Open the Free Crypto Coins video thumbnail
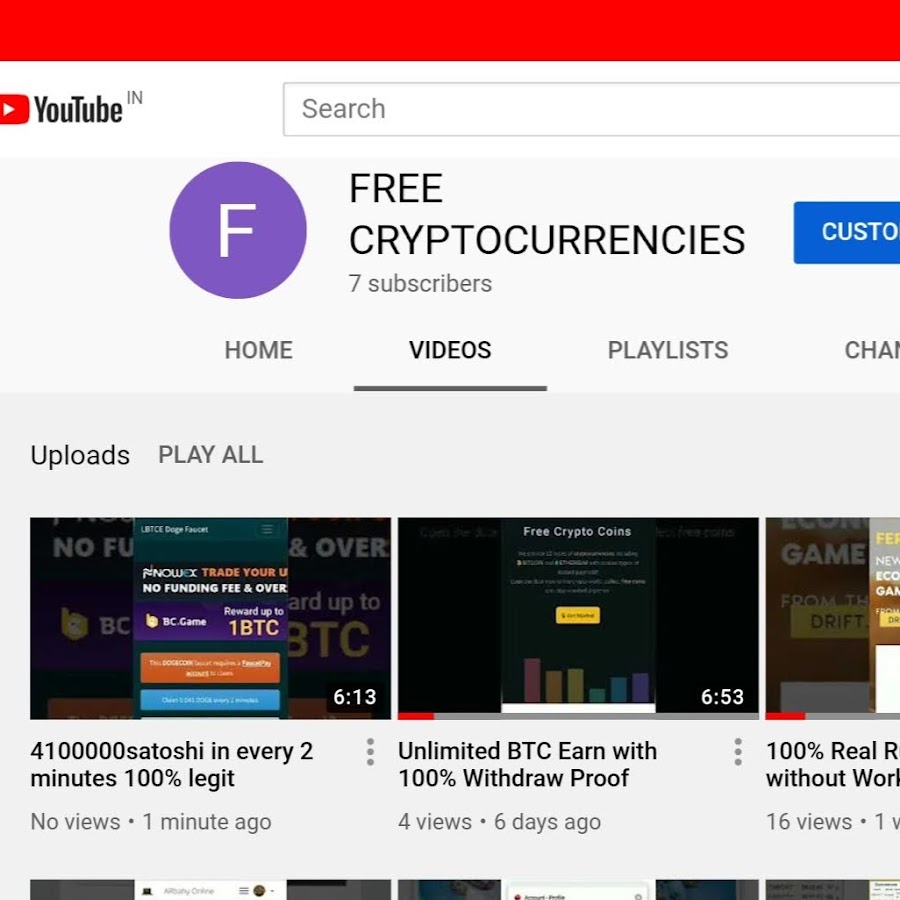900x900 pixels. point(578,618)
